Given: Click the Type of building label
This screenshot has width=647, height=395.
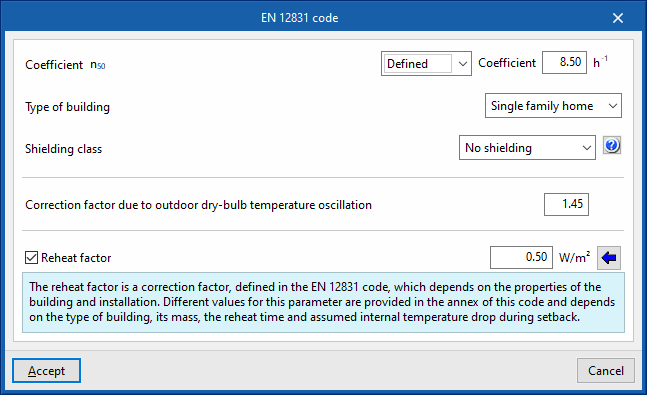Looking at the screenshot, I should tap(68, 107).
